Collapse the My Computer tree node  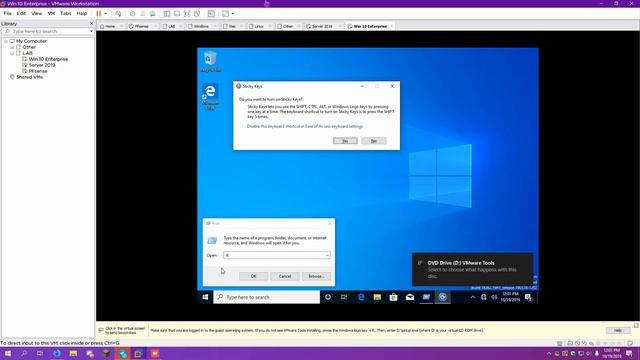(x=6, y=41)
